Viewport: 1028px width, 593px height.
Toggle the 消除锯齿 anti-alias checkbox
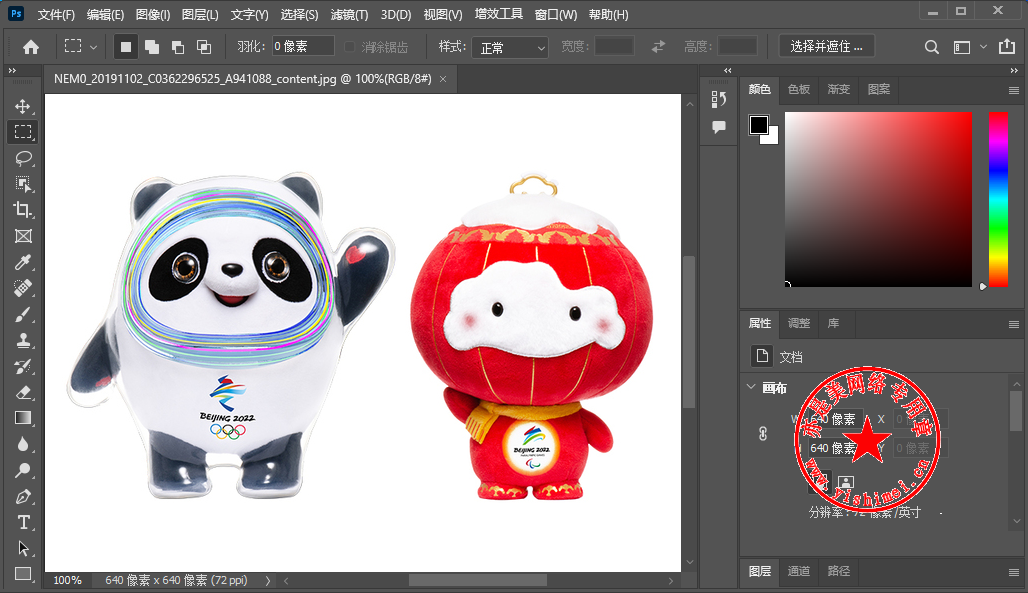point(349,47)
